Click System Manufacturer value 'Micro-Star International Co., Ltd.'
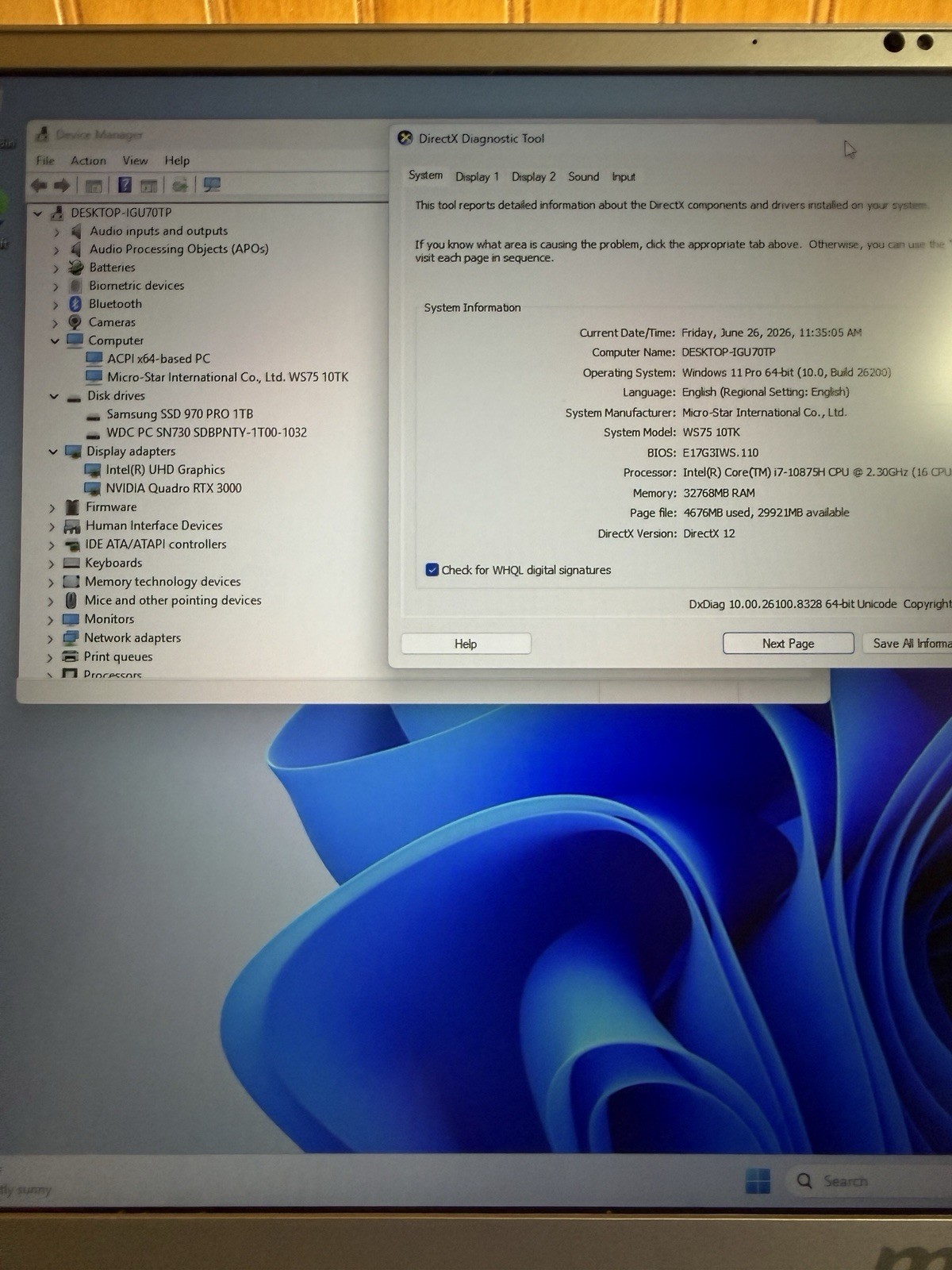 coord(764,413)
